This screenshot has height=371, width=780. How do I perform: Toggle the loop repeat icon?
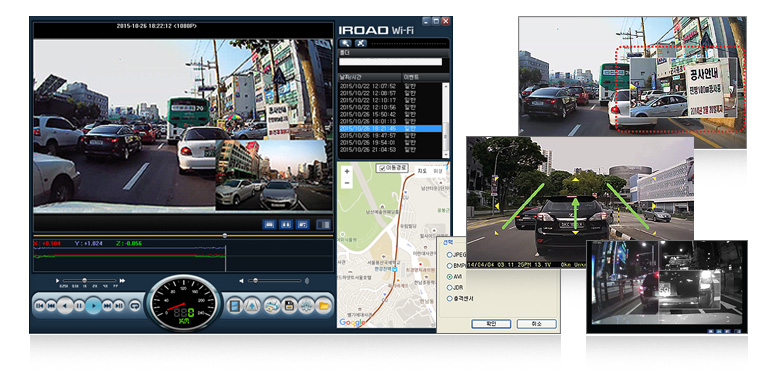(x=135, y=306)
